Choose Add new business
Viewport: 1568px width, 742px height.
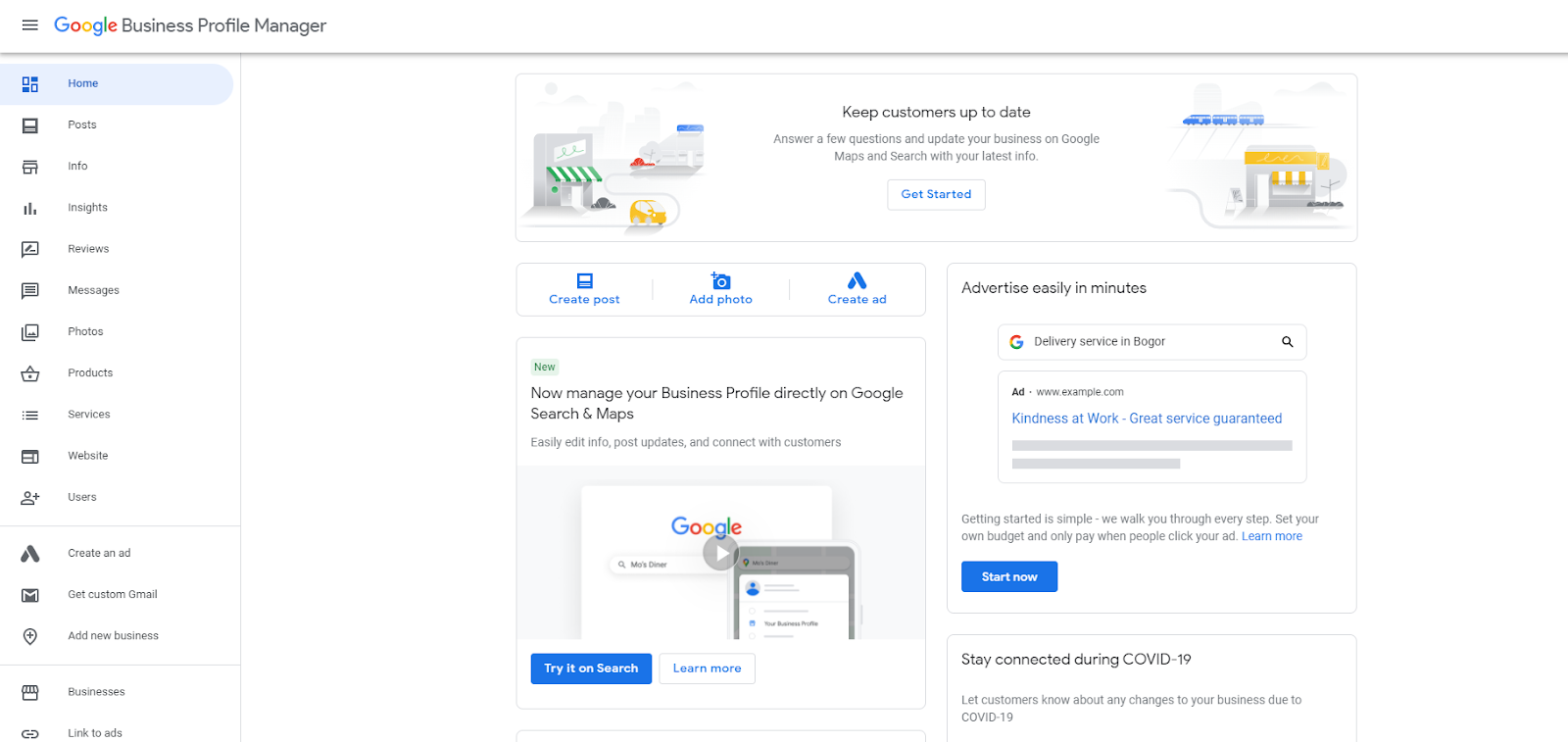[x=114, y=636]
